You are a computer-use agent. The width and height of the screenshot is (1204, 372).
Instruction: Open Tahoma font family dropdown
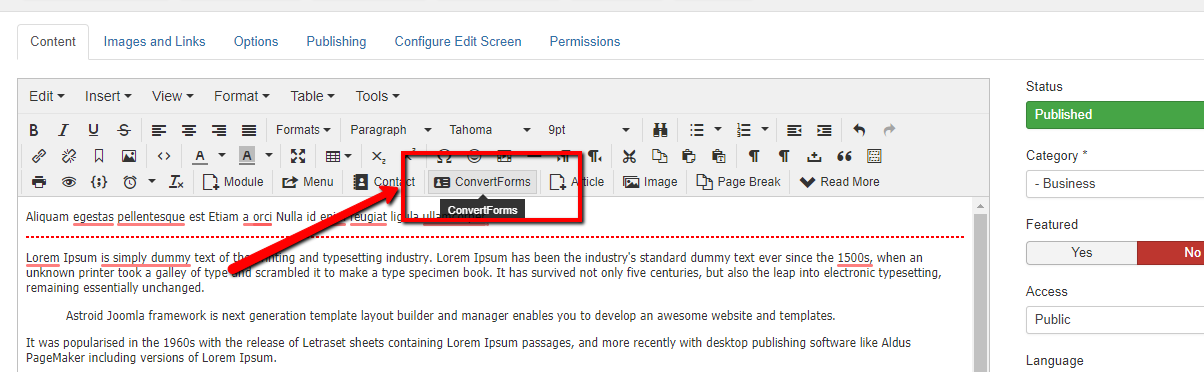[490, 130]
